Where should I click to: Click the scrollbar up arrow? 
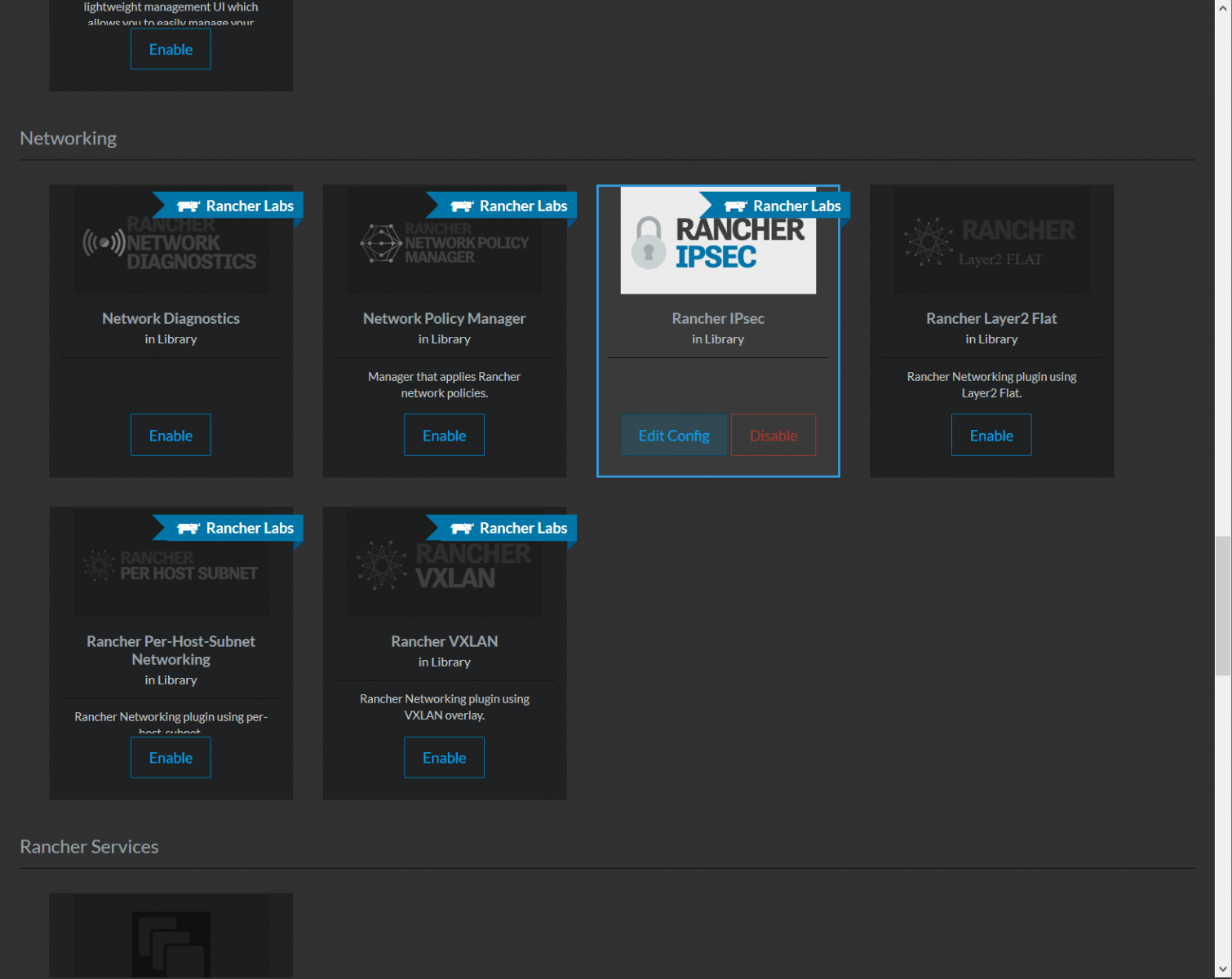click(1222, 7)
